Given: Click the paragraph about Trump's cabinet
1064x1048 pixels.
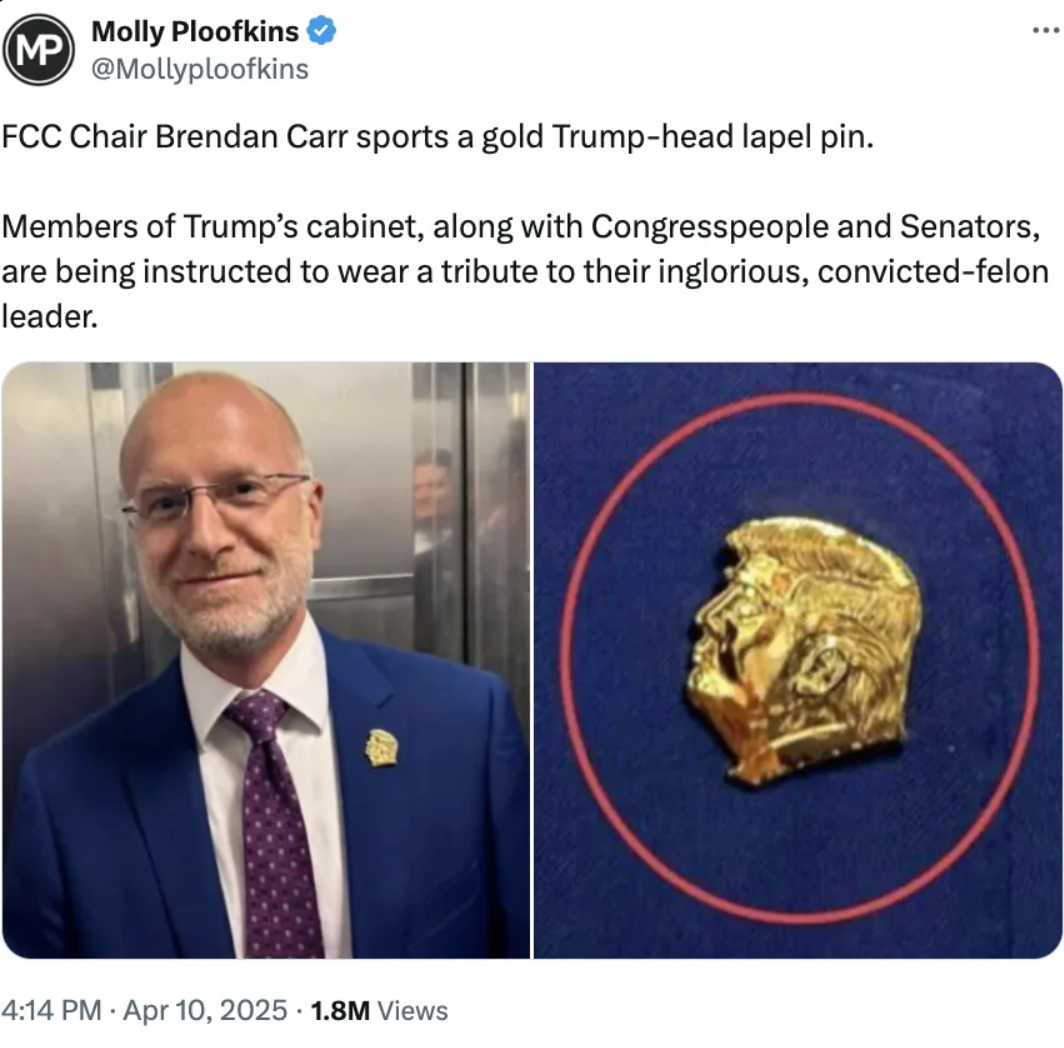Looking at the screenshot, I should [525, 272].
